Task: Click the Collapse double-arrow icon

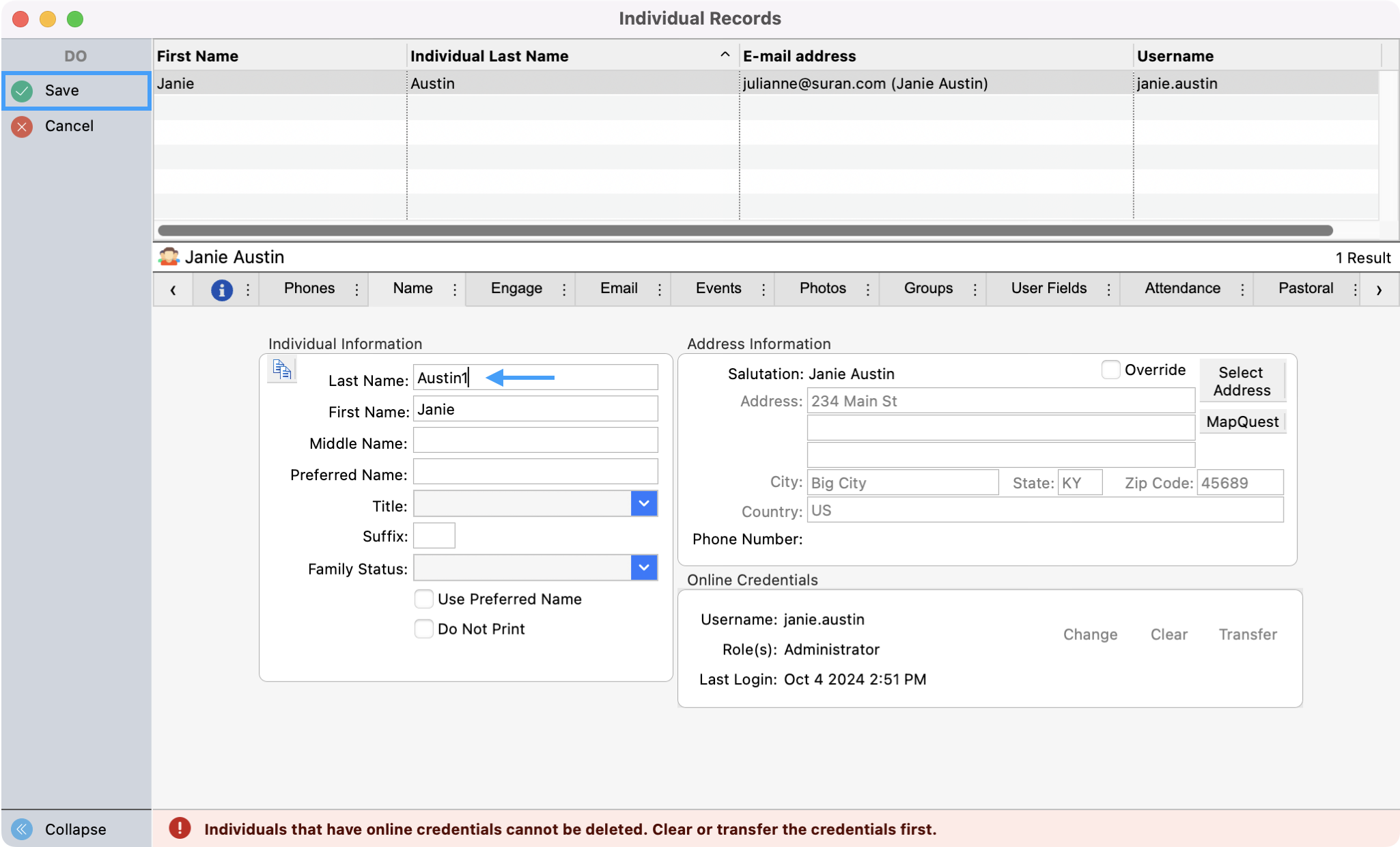Action: [x=22, y=829]
